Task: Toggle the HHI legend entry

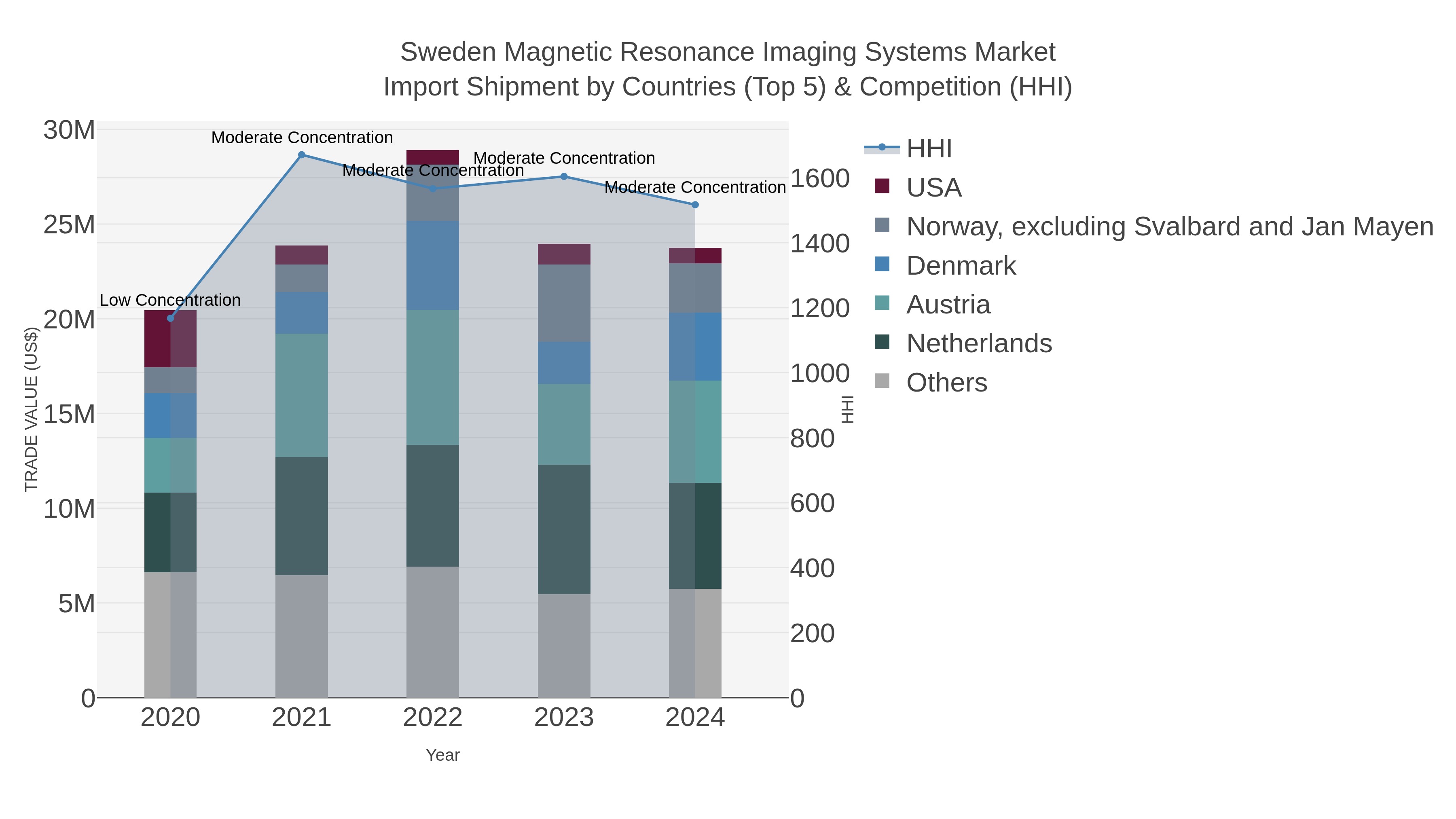Action: (x=908, y=148)
